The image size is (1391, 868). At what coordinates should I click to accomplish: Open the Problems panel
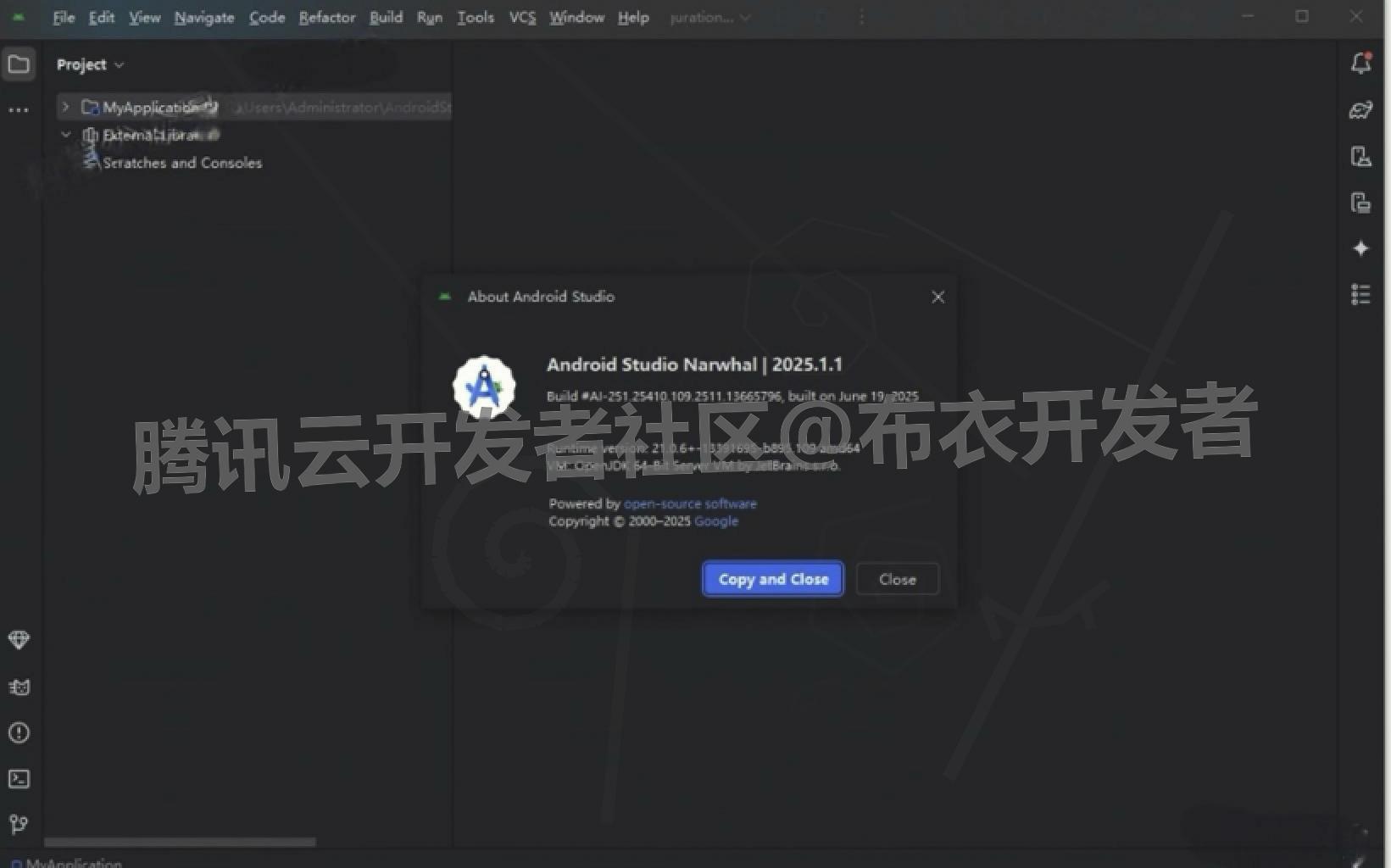coord(19,732)
